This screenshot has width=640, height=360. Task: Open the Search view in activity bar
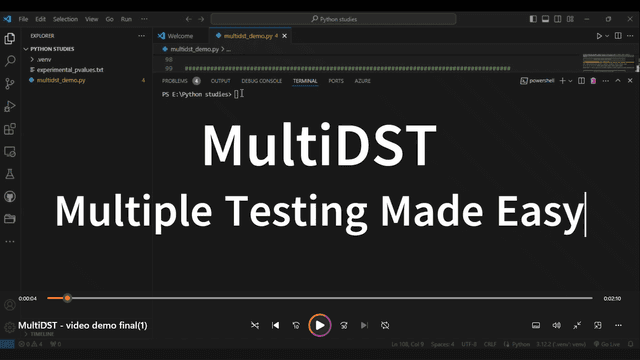click(10, 61)
